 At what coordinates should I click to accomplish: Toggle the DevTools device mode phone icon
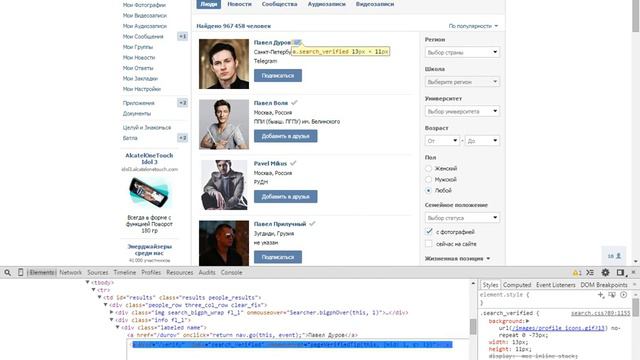(20, 273)
